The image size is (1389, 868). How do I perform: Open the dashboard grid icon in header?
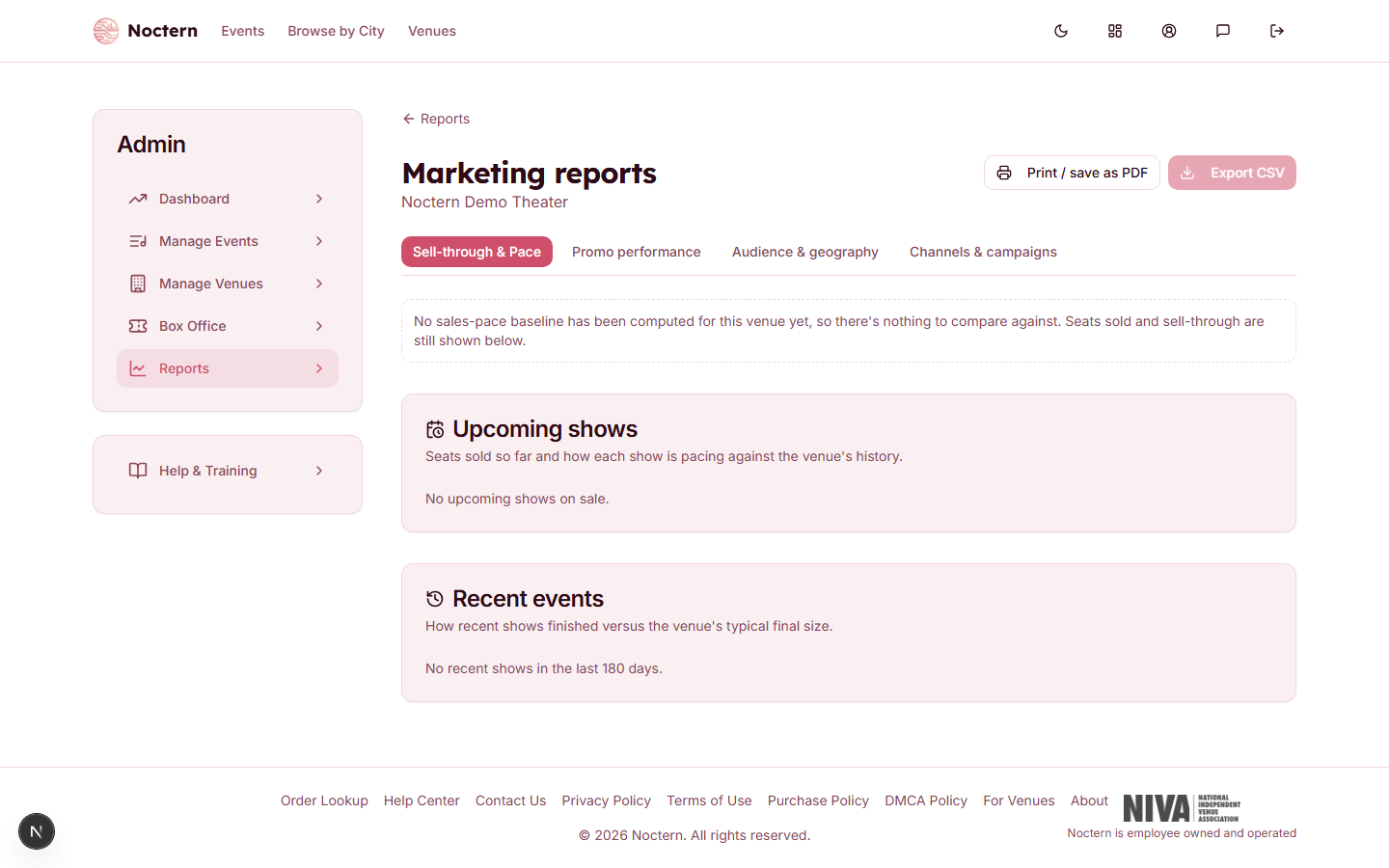click(x=1115, y=31)
